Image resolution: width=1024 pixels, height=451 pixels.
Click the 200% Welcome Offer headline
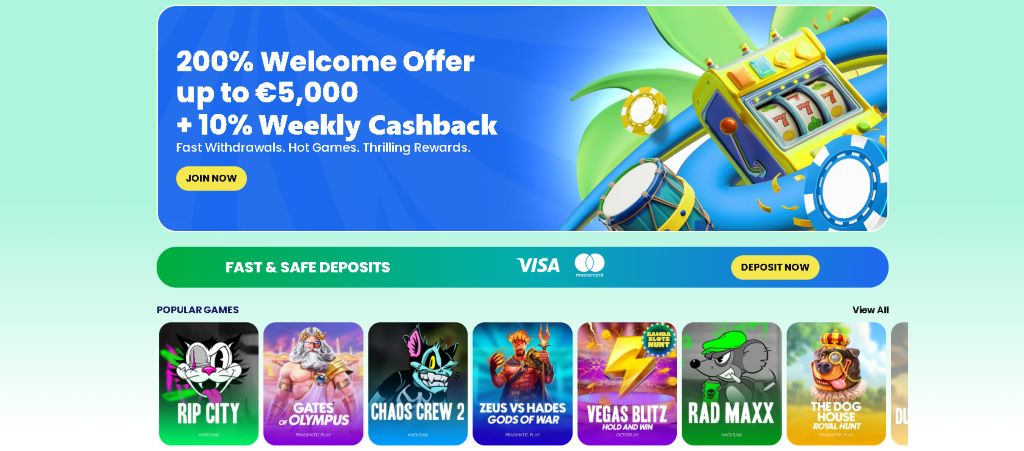pyautogui.click(x=325, y=61)
